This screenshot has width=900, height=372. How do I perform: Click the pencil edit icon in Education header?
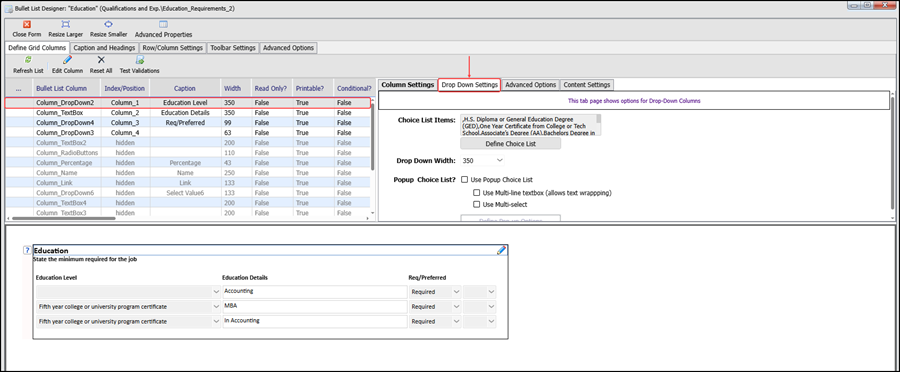pyautogui.click(x=501, y=250)
